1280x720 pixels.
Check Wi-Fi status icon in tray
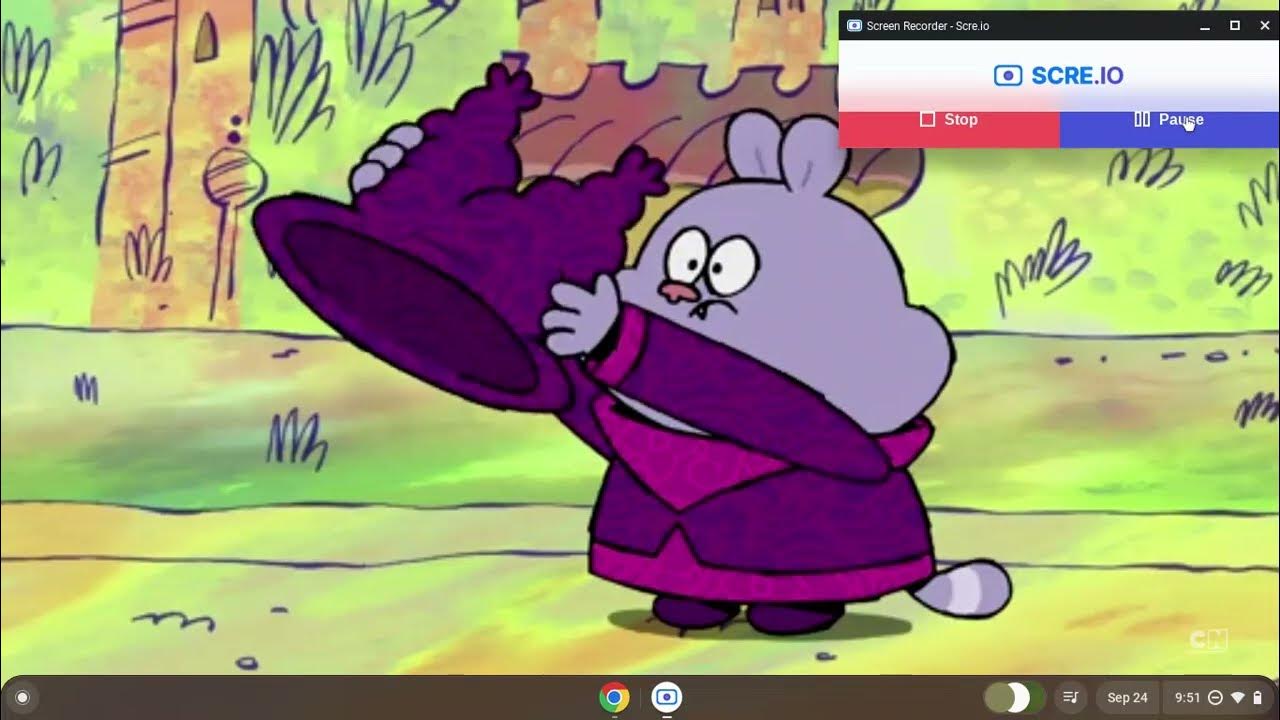(x=1238, y=697)
